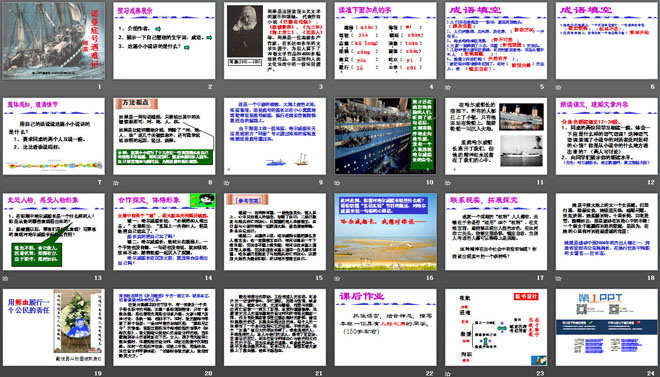Screen dimensions: 660x377
Task: Select slide 11 with the two ship photos
Action: (x=496, y=136)
